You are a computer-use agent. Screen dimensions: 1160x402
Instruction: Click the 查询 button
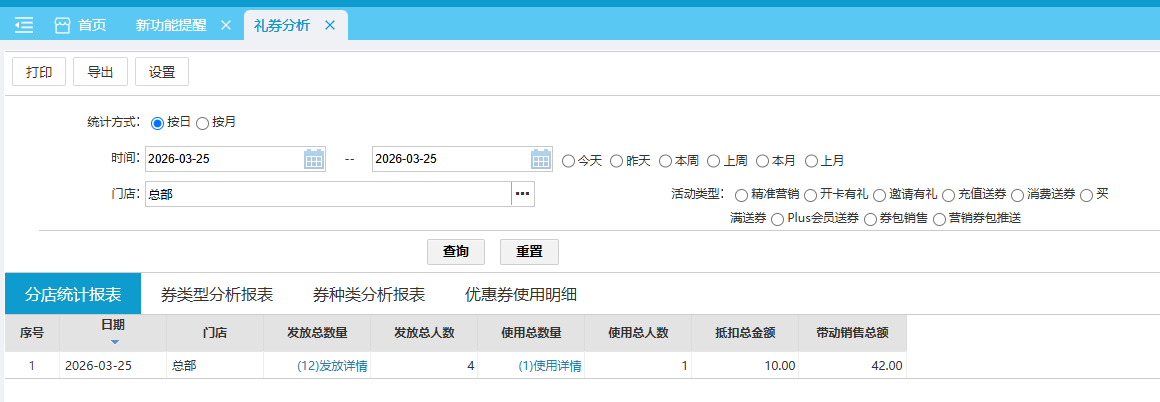click(456, 252)
